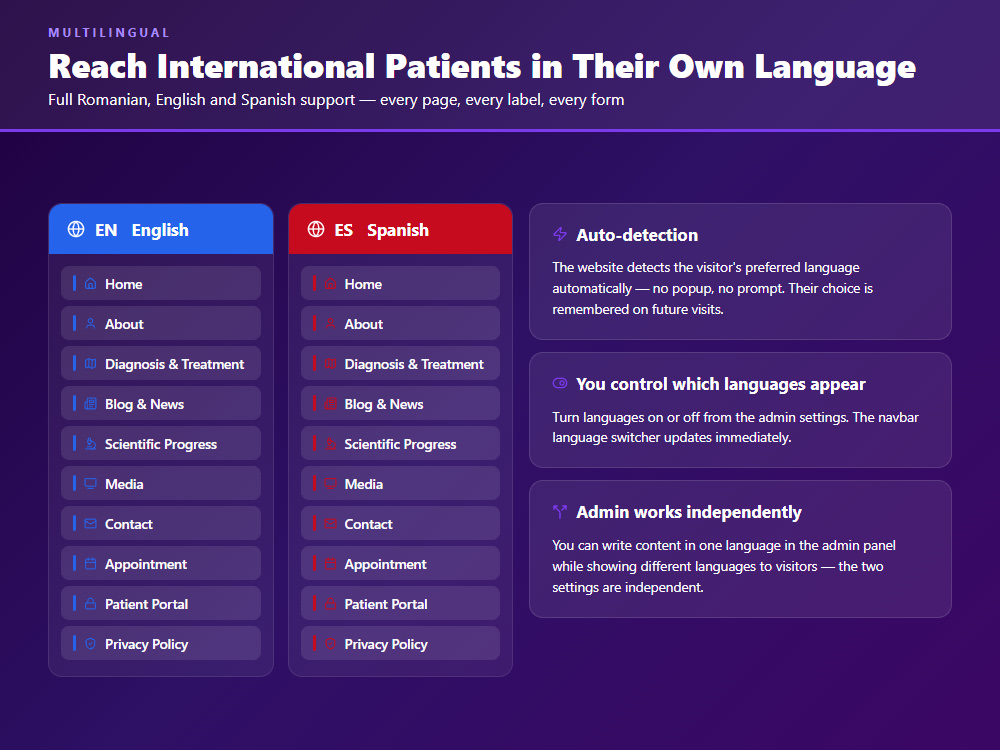Open Scientific Progress in the English list

[161, 443]
